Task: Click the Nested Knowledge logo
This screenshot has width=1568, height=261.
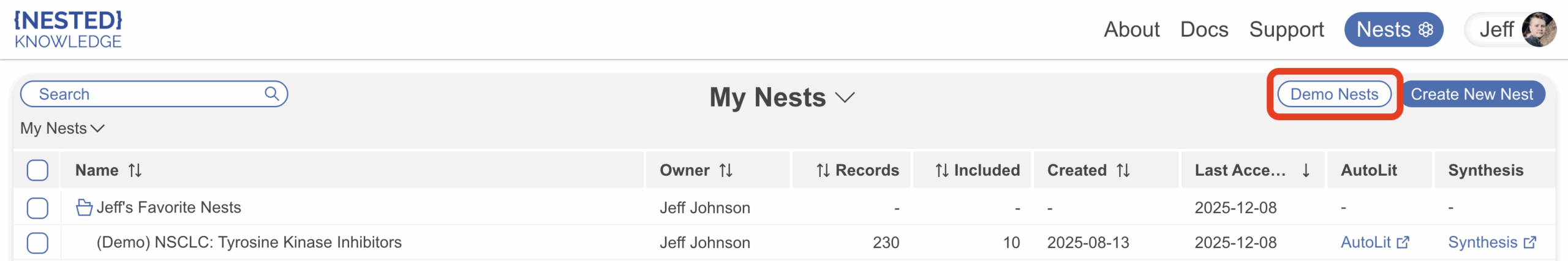Action: point(68,29)
